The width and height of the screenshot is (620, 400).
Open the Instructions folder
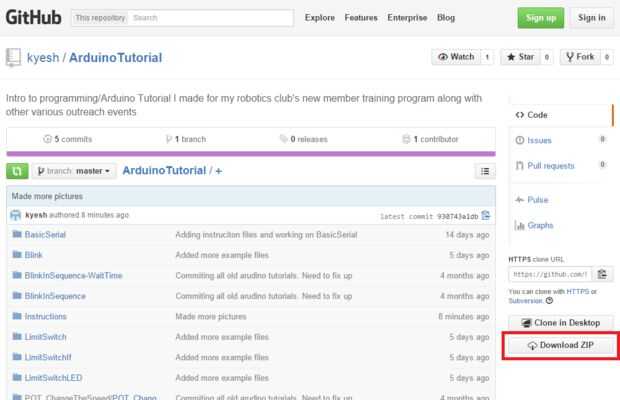pos(45,317)
